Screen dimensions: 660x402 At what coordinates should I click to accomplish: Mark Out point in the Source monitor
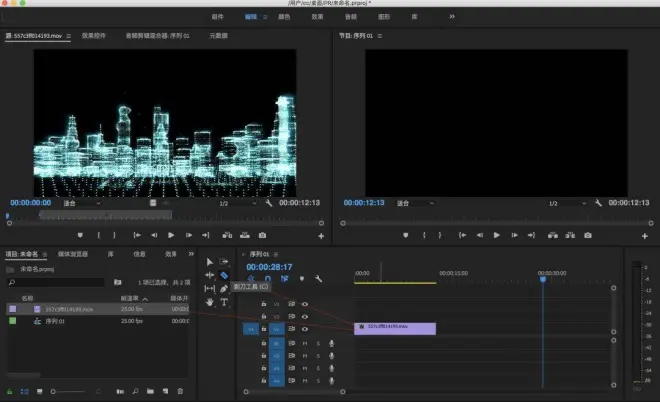coord(114,235)
